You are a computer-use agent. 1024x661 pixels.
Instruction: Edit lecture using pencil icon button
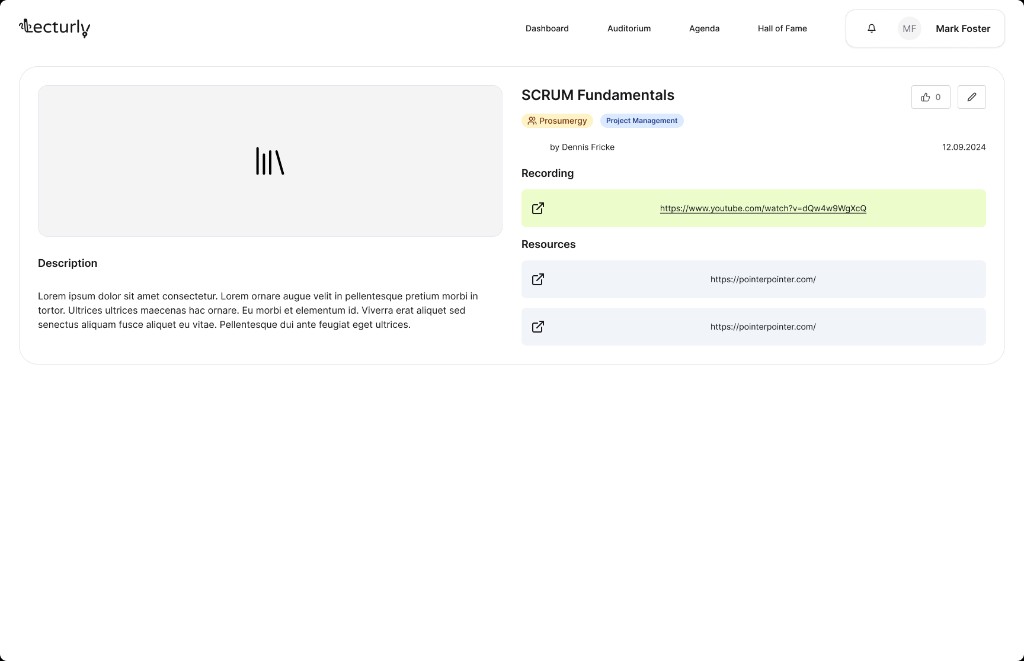[971, 97]
